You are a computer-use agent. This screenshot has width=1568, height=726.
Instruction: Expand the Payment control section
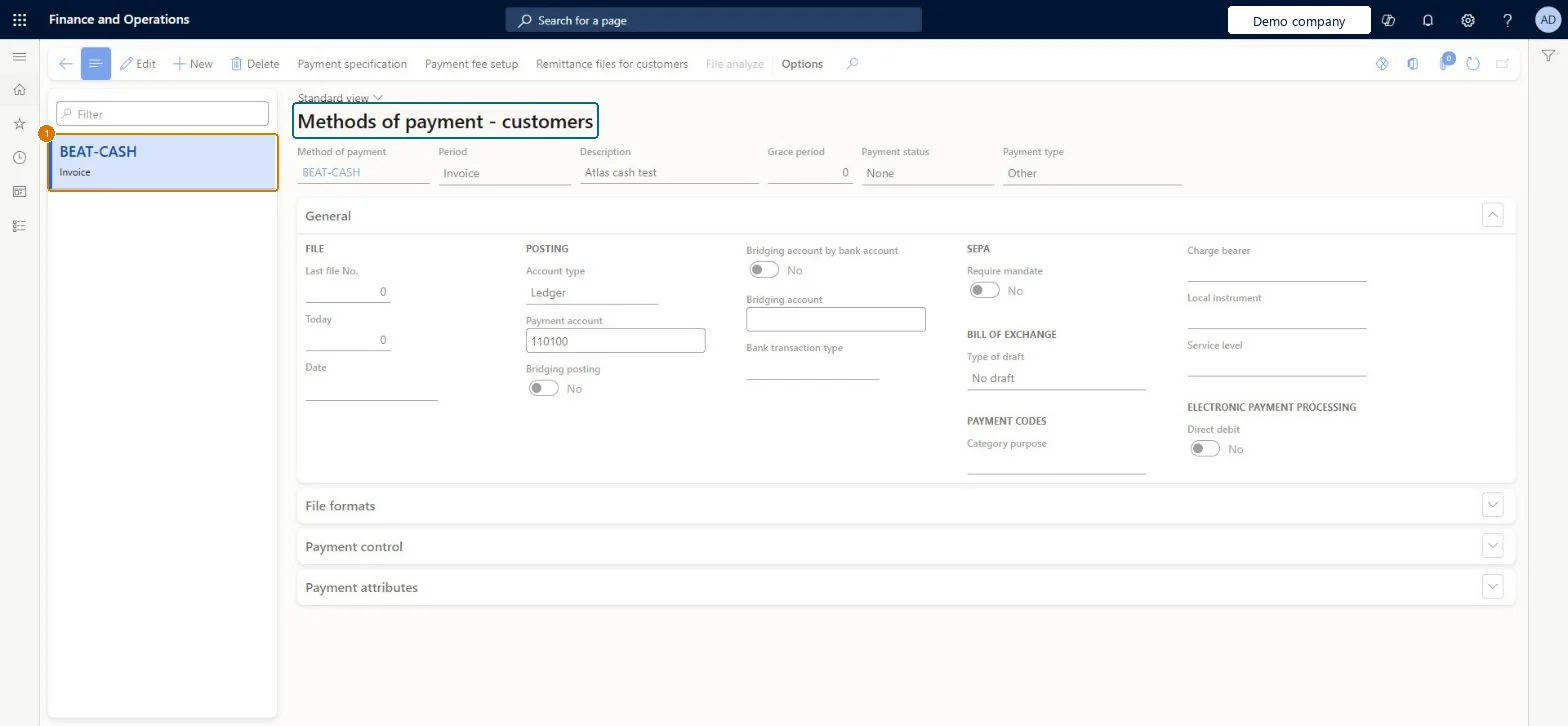[x=1492, y=546]
